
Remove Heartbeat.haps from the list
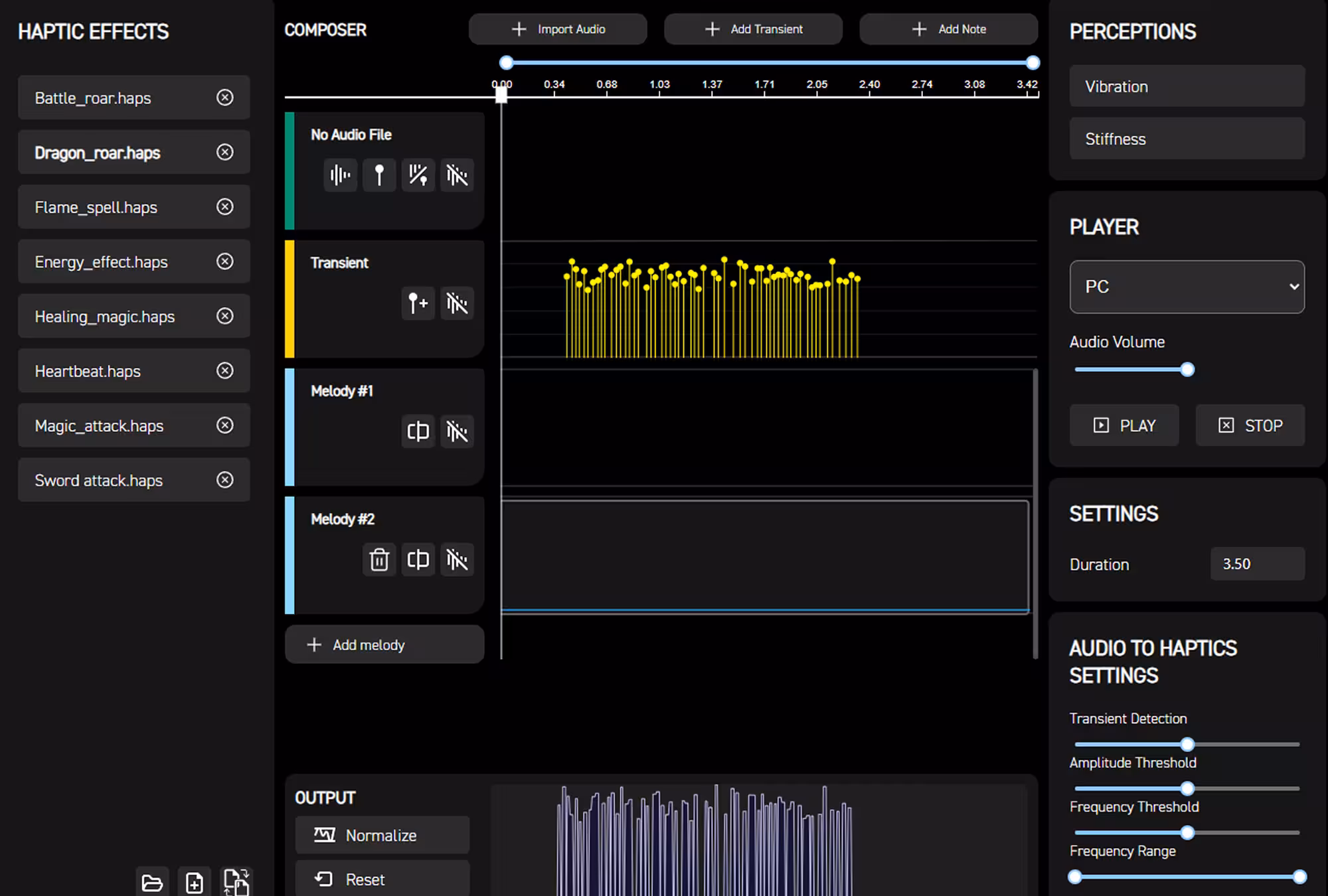225,370
